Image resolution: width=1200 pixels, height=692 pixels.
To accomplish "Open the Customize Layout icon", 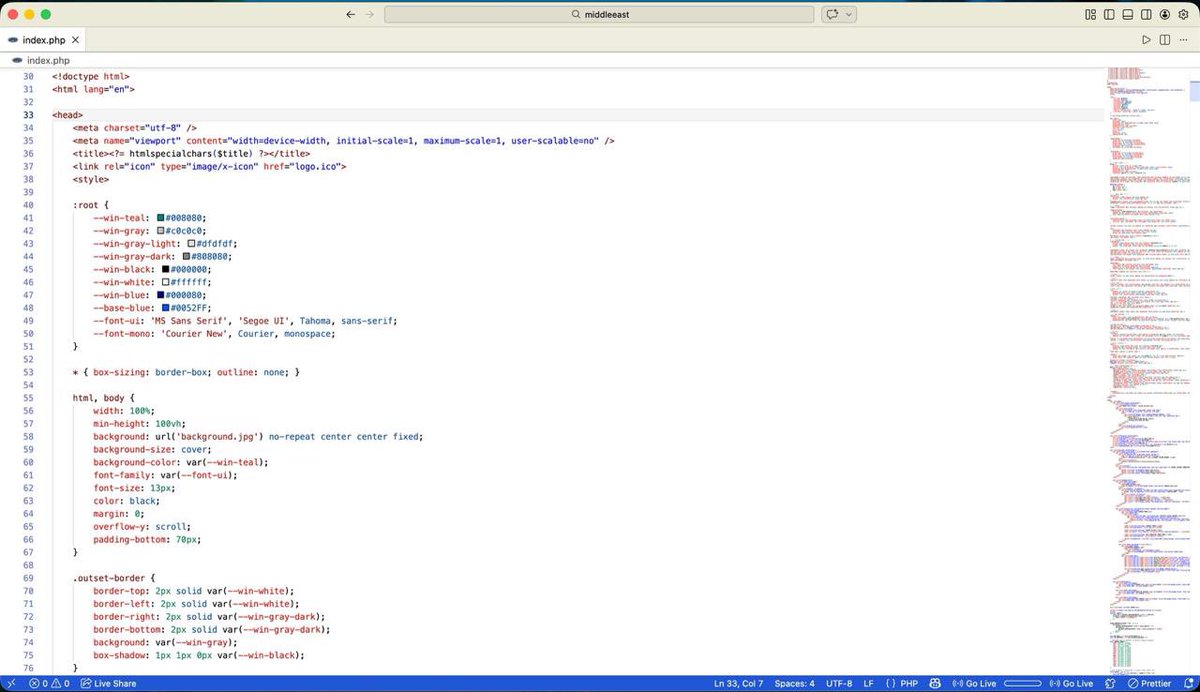I will click(1091, 15).
